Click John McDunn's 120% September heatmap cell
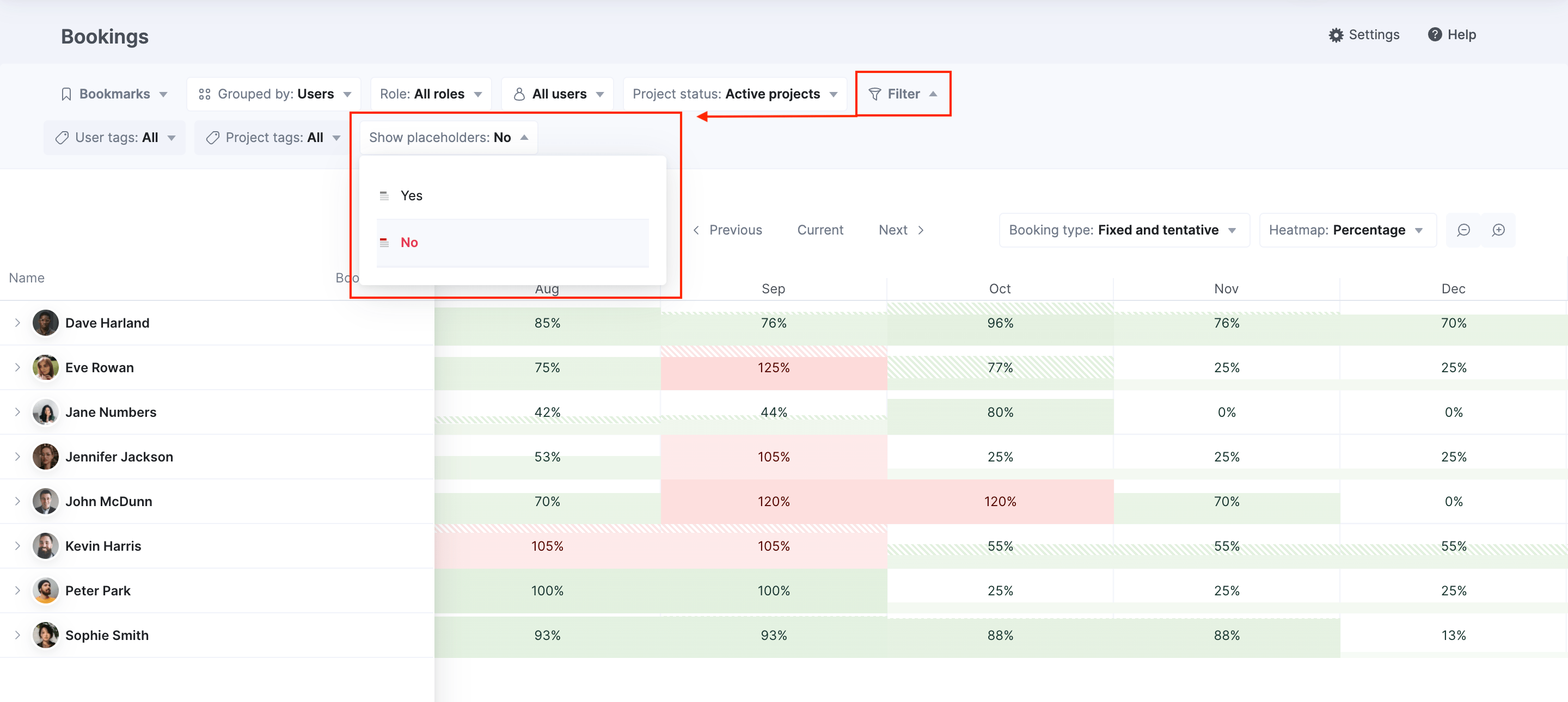Screen dimensions: 1568x702 point(774,501)
